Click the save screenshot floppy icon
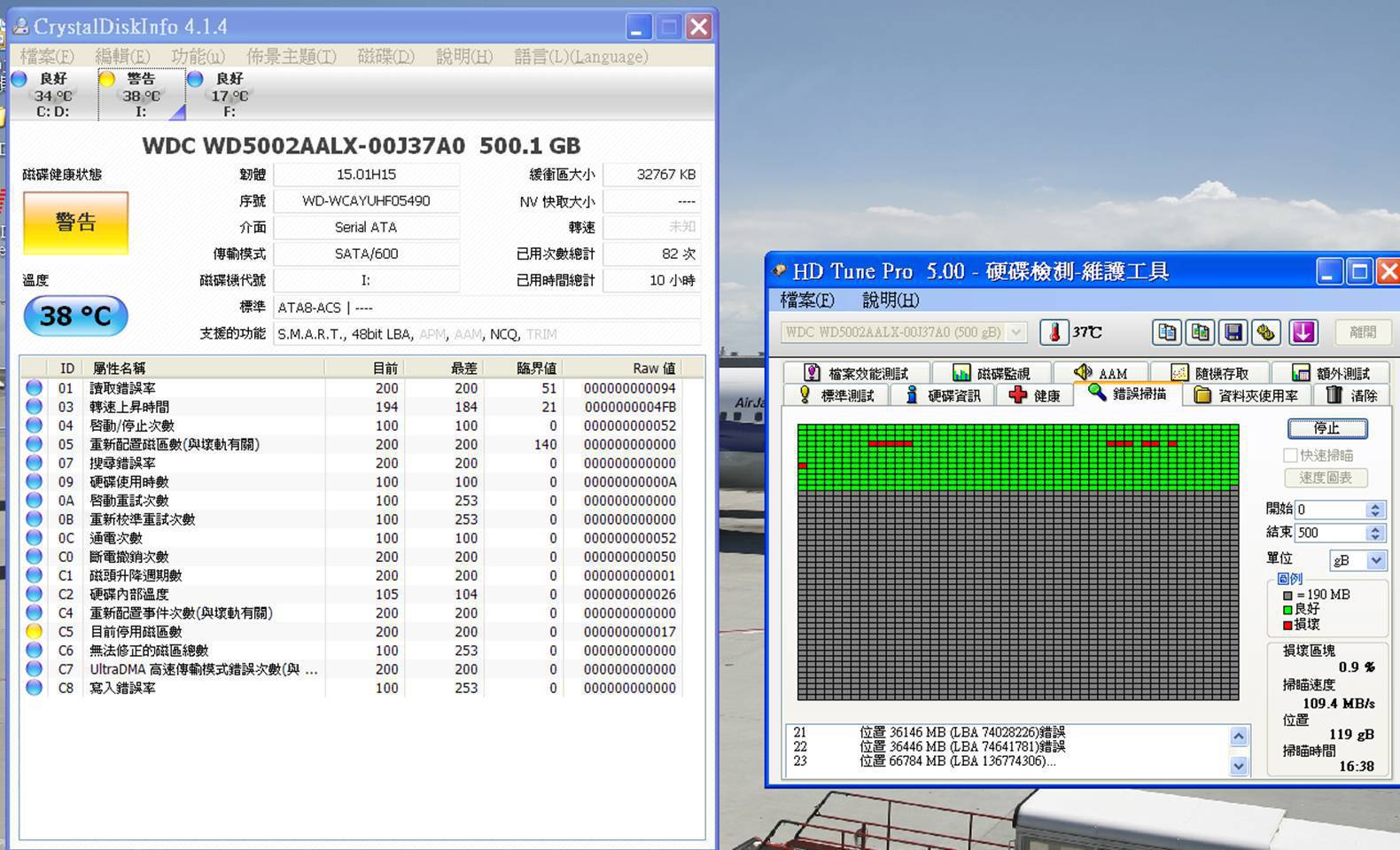The width and height of the screenshot is (1400, 850). click(1233, 332)
